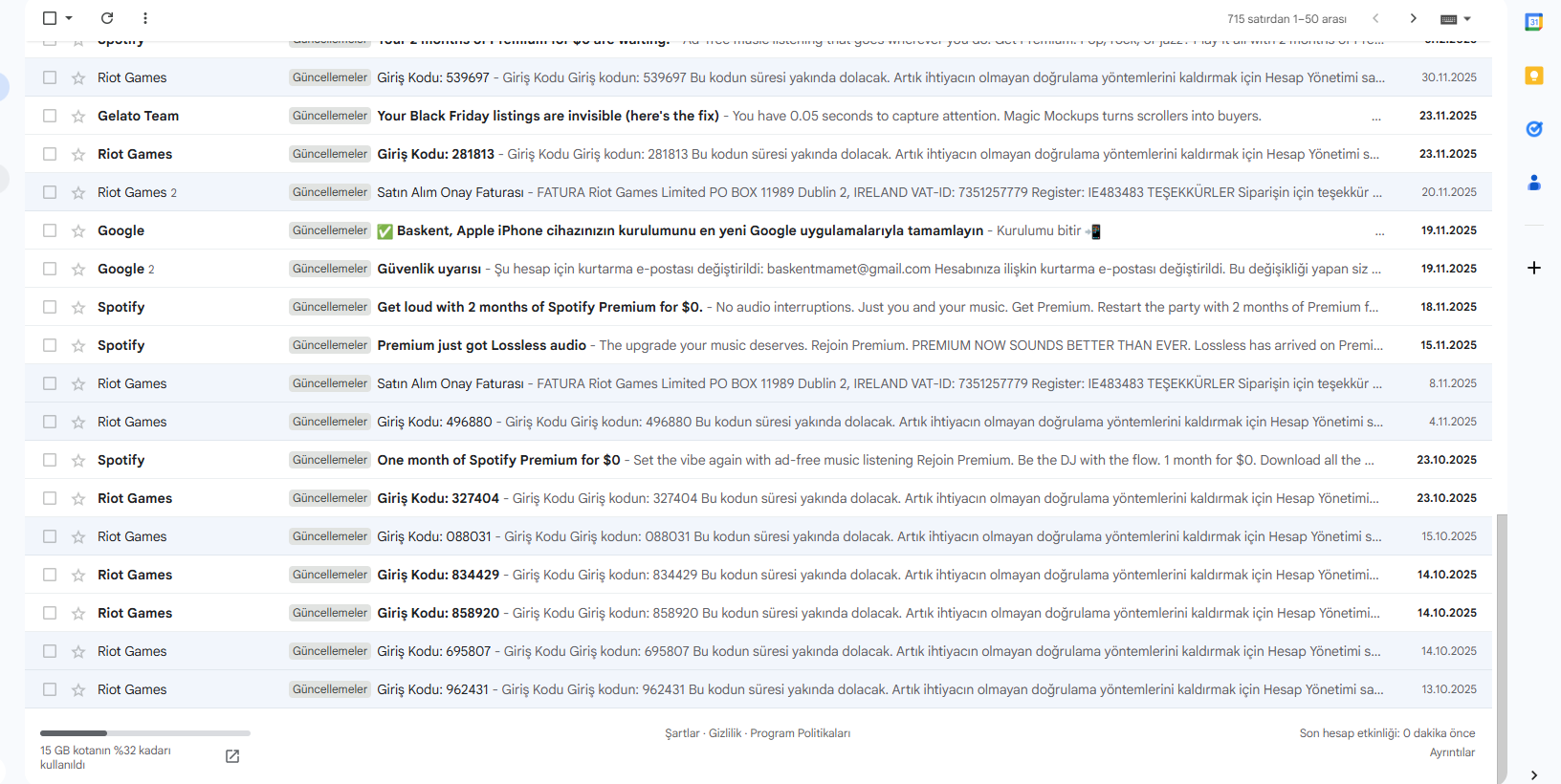Click the 'Google 2' sender name
This screenshot has width=1561, height=784.
(x=125, y=269)
